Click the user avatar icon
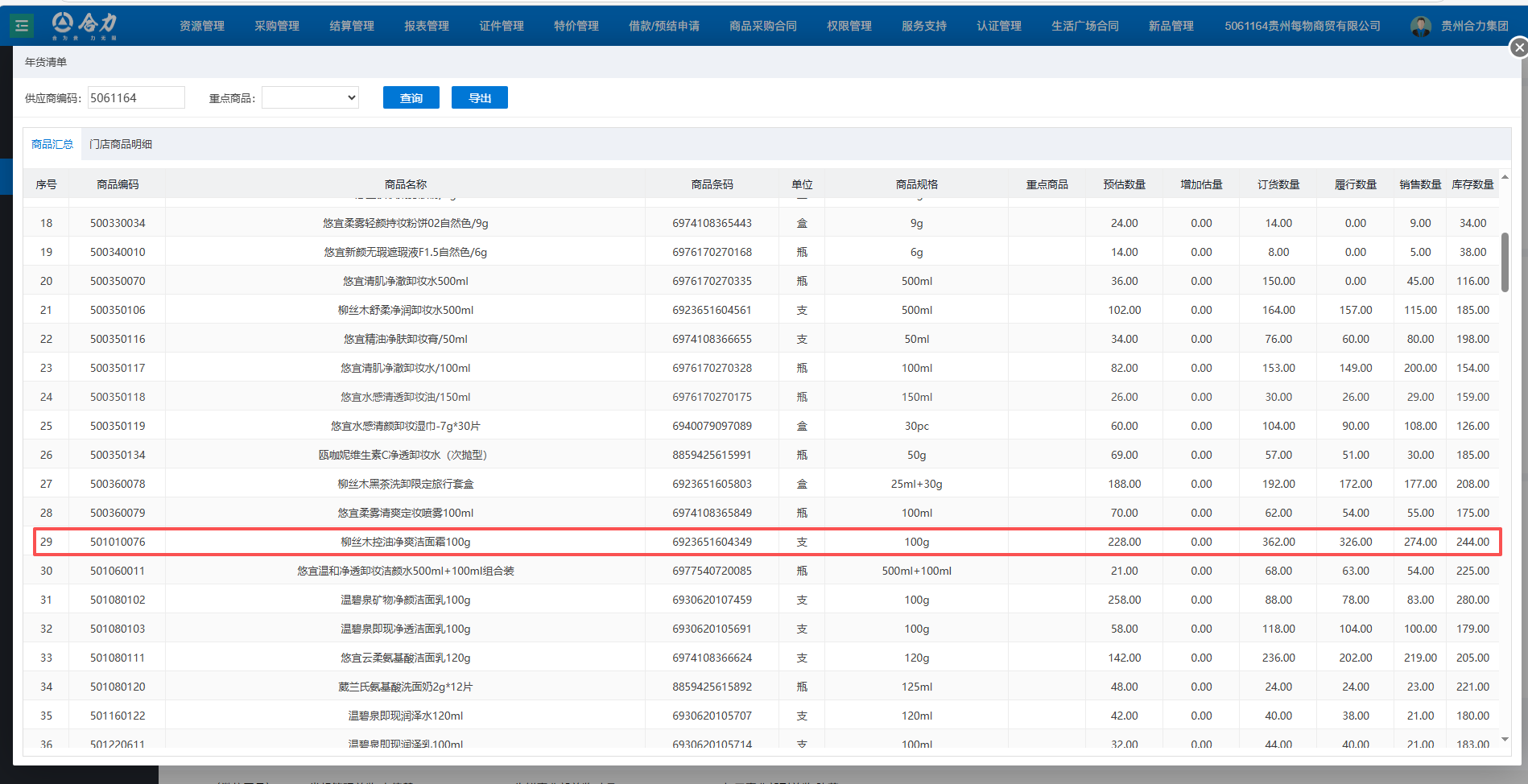1528x784 pixels. click(1420, 26)
